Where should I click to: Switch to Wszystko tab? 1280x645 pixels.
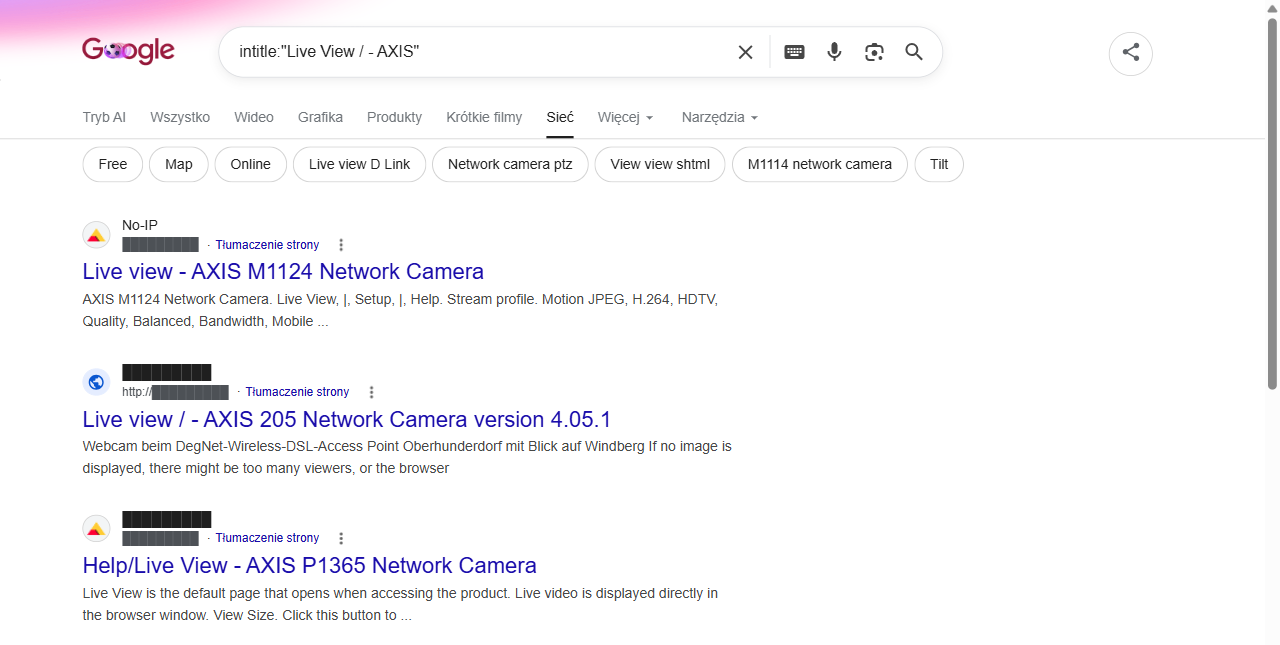tap(180, 117)
